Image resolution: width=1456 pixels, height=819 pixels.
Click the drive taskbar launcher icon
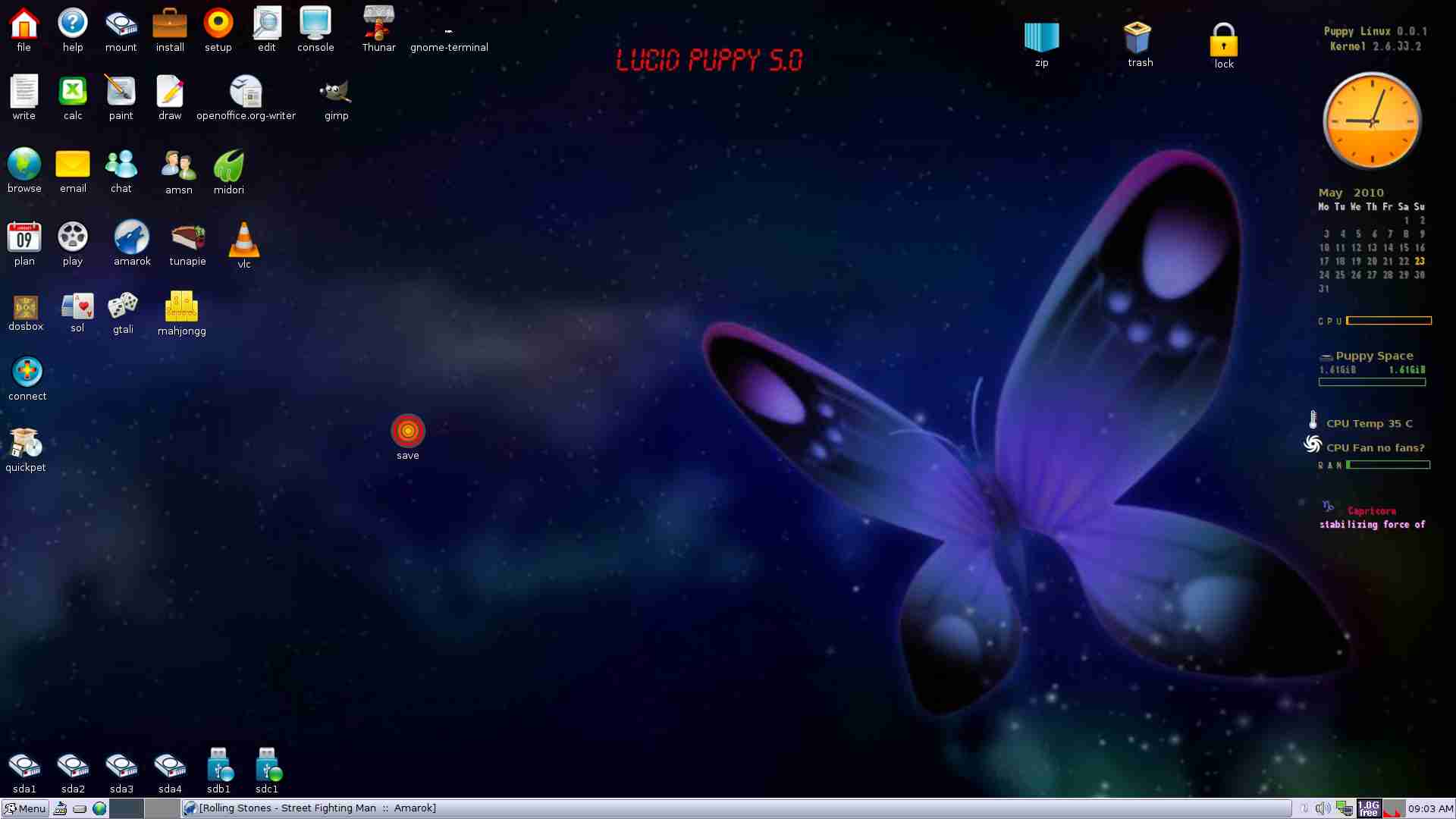(x=80, y=808)
